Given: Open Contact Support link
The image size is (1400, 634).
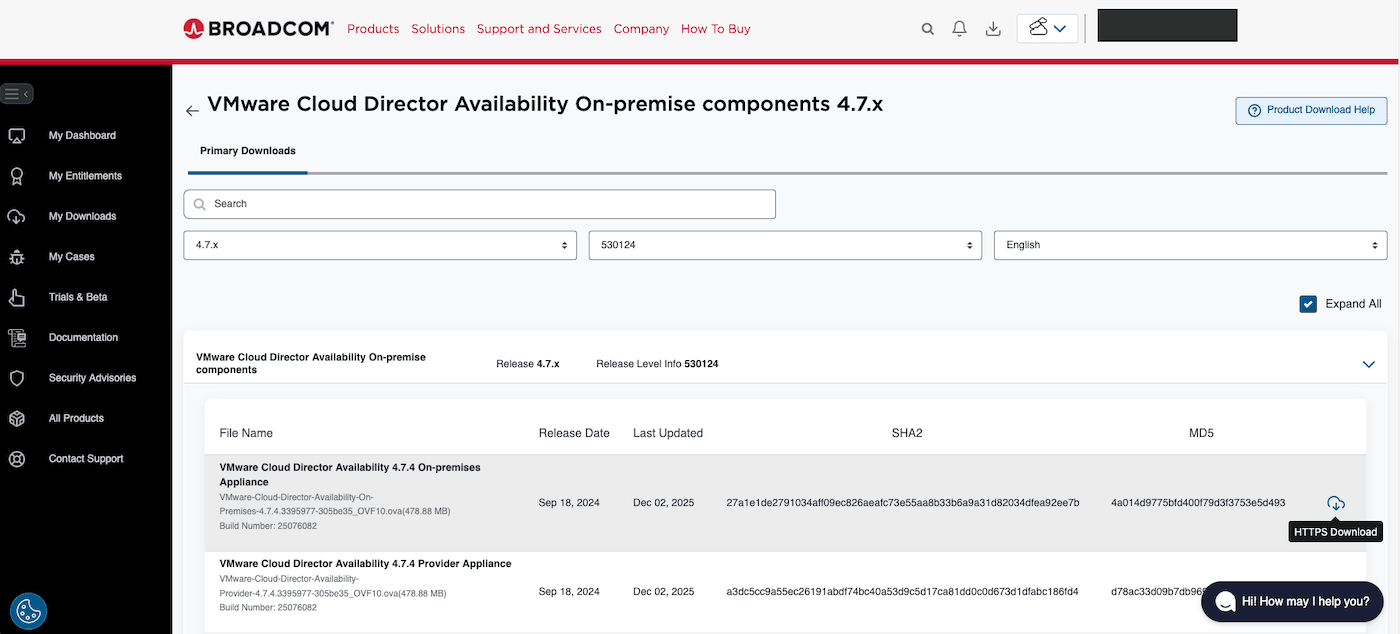Looking at the screenshot, I should click(86, 459).
